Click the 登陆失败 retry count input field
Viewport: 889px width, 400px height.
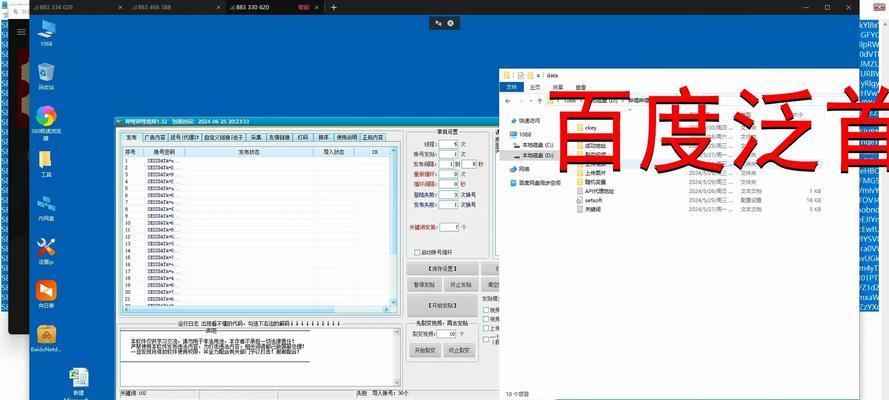pos(448,194)
